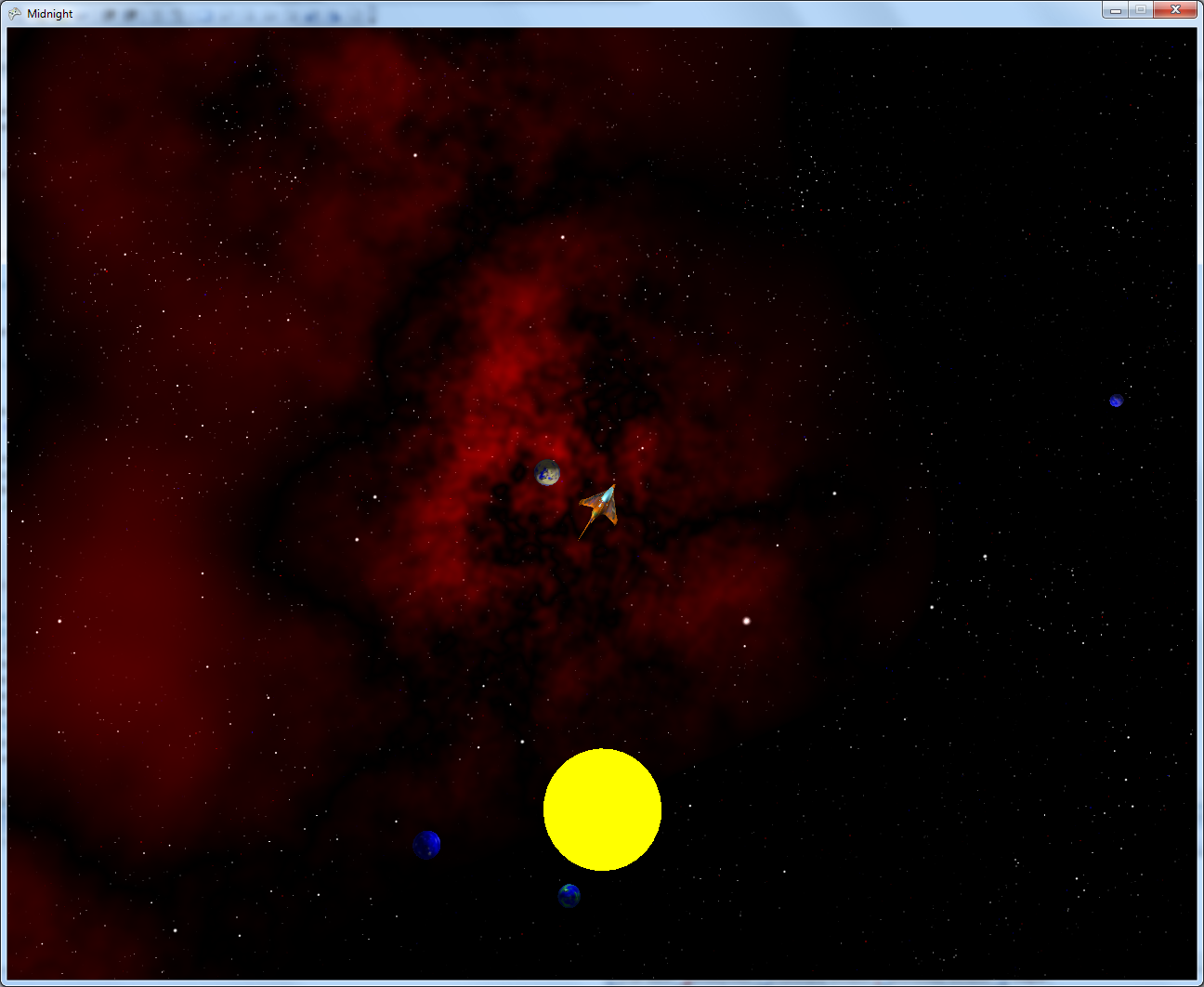Click the bright red nebula core above the spaceship
This screenshot has width=1204, height=987.
tap(520, 372)
